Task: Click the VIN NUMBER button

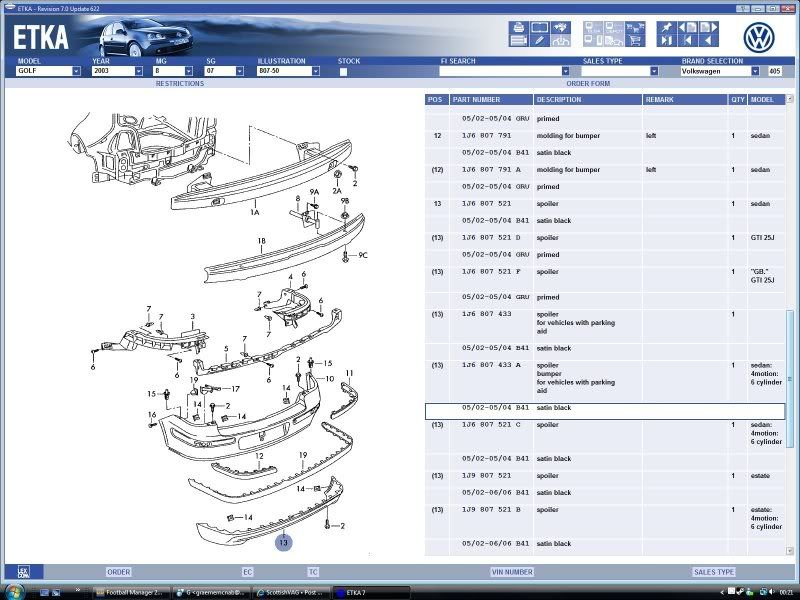Action: tap(512, 572)
